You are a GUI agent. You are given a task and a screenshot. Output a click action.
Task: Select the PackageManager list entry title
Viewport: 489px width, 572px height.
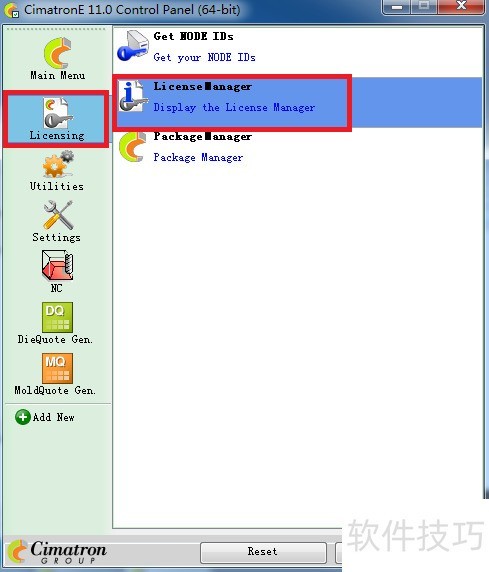coord(203,136)
